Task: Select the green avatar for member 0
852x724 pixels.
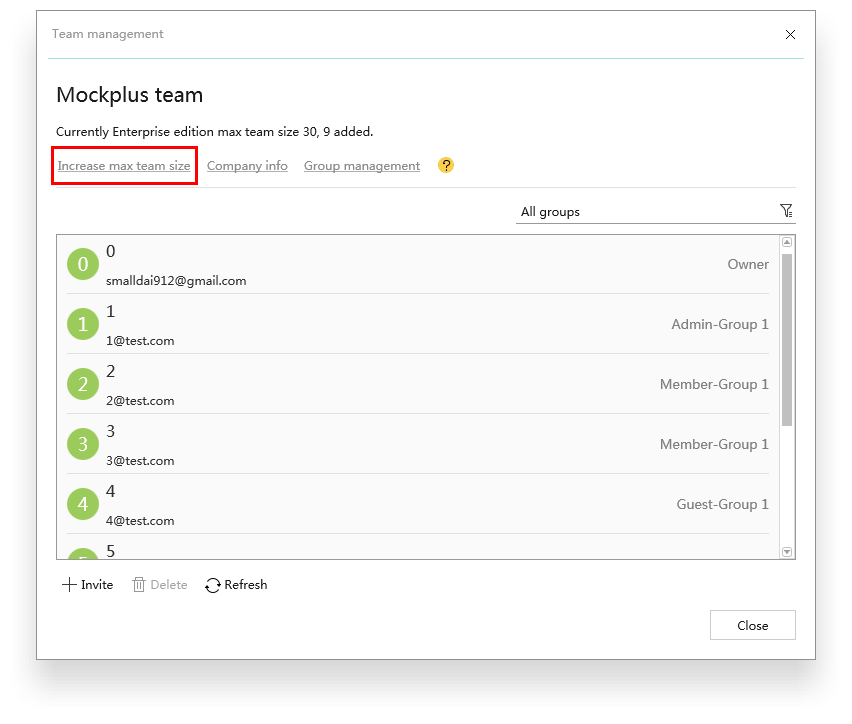Action: coord(83,264)
